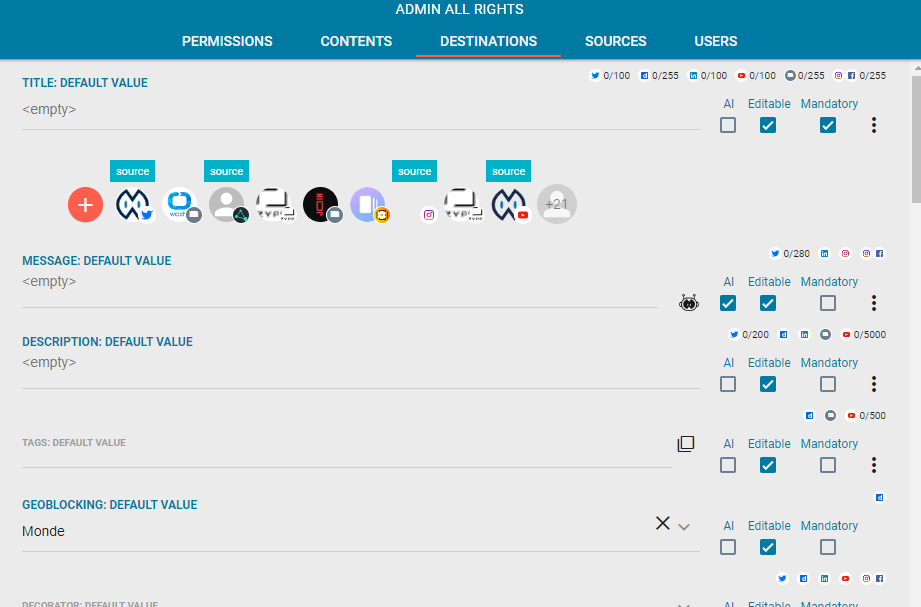Select the Twitter-badged destination avatar

point(133,205)
